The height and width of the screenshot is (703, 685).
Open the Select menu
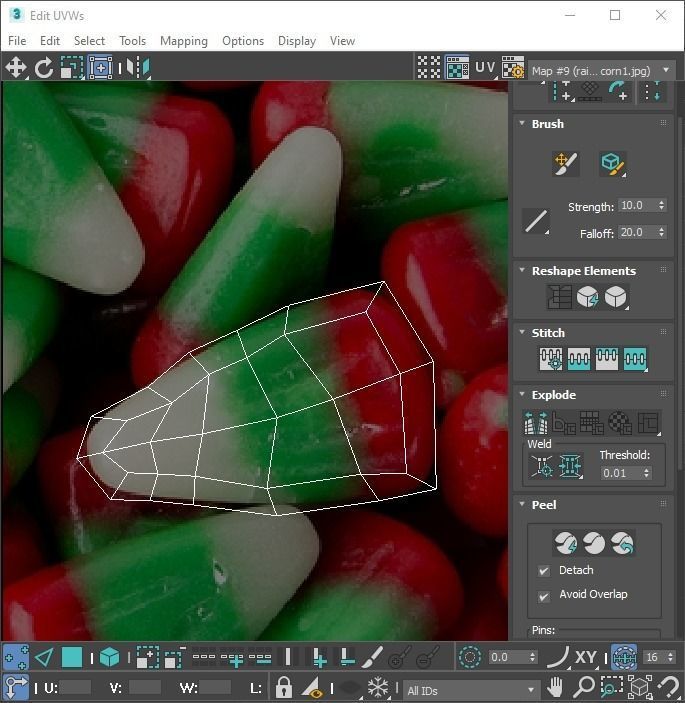[89, 41]
